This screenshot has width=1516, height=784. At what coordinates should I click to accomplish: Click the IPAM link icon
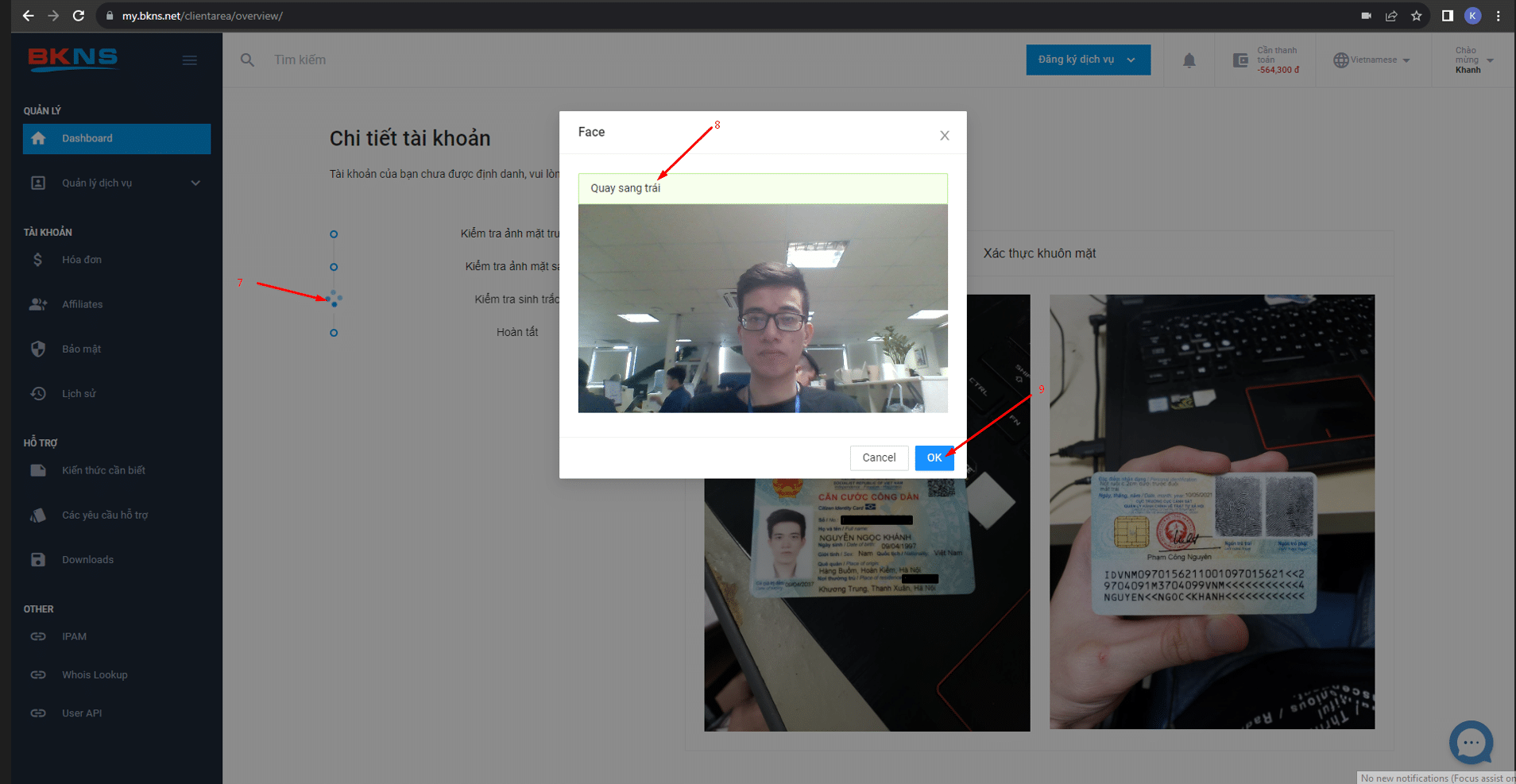point(38,636)
